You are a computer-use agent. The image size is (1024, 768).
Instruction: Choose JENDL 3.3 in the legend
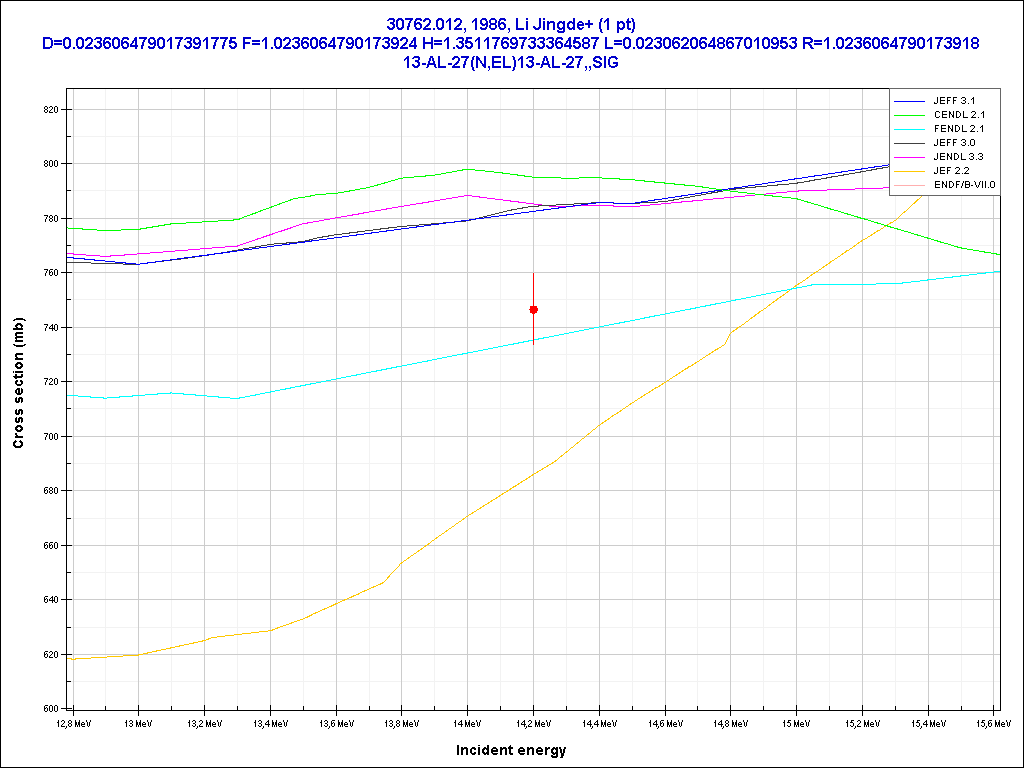pos(958,157)
